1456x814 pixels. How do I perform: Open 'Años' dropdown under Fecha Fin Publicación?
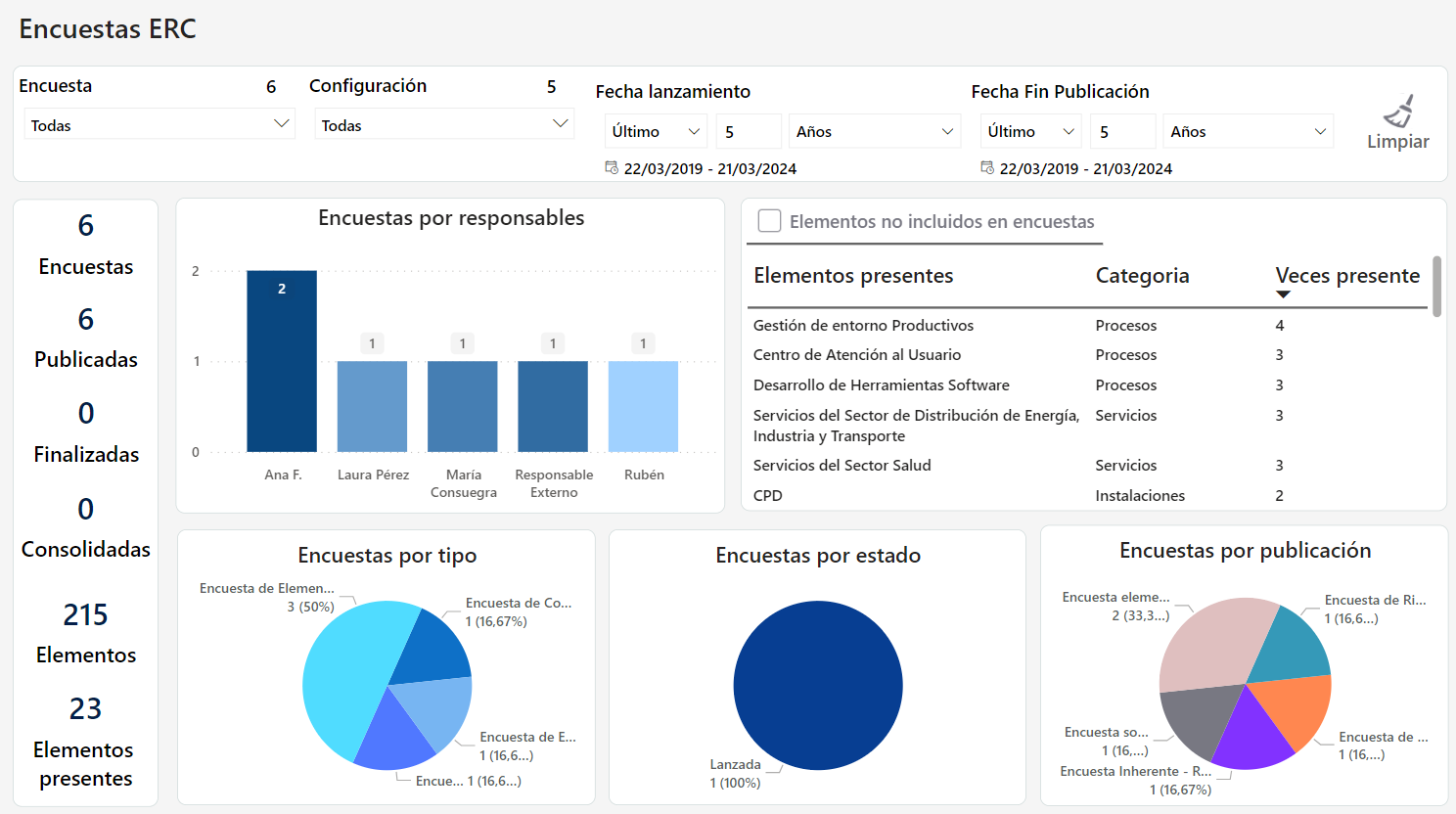pos(1248,131)
